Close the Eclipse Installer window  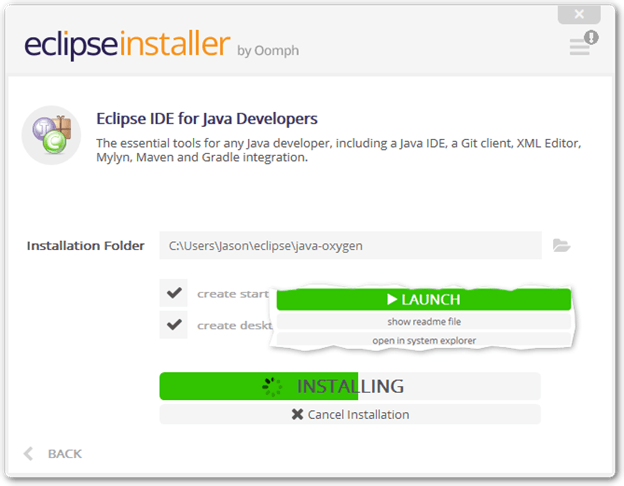coord(579,14)
